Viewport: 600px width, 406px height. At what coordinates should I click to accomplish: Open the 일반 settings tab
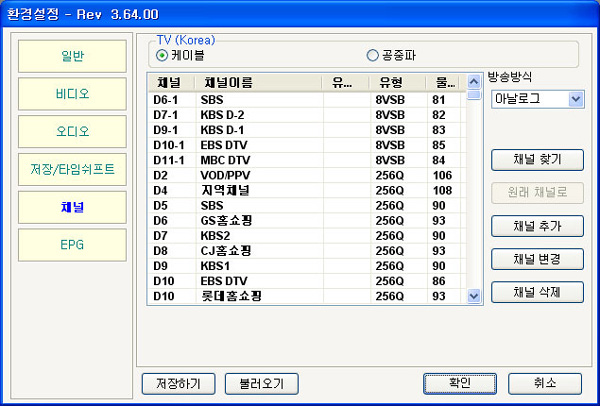click(x=72, y=56)
